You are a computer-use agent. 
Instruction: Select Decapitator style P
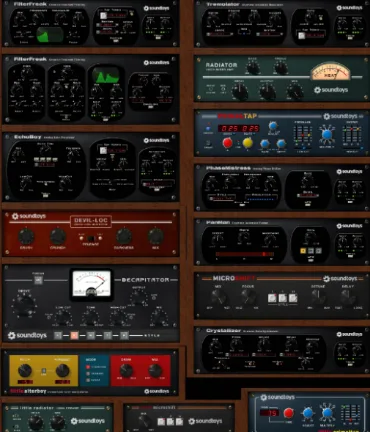click(x=124, y=335)
